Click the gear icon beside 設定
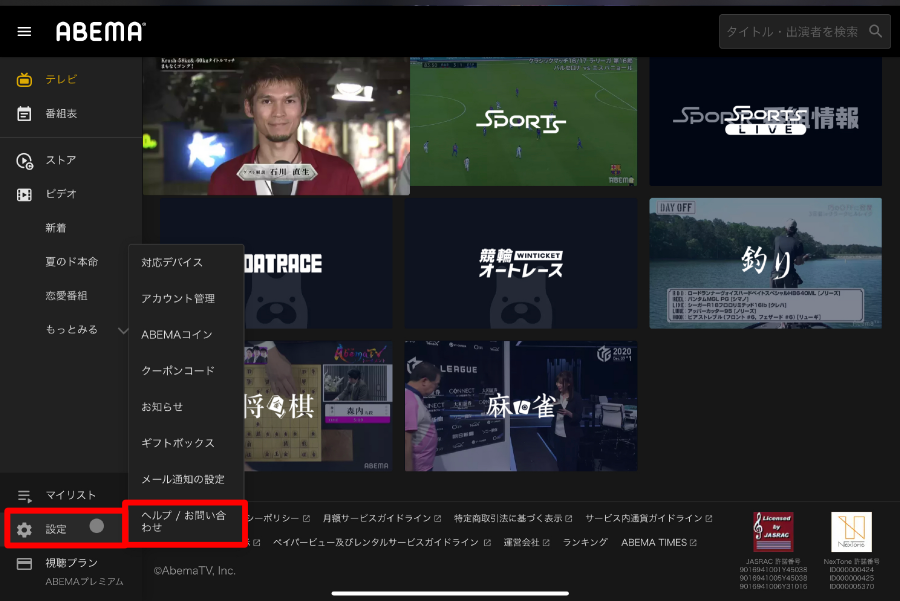Viewport: 900px width, 601px height. point(24,530)
